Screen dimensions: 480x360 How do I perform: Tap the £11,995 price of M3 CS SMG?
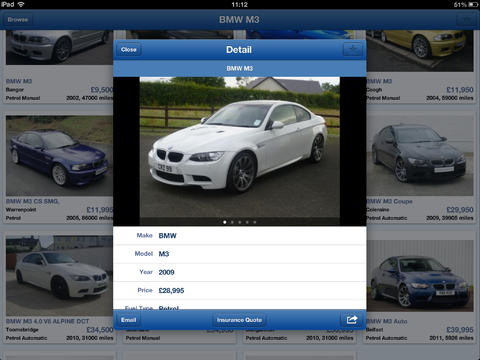tap(100, 210)
